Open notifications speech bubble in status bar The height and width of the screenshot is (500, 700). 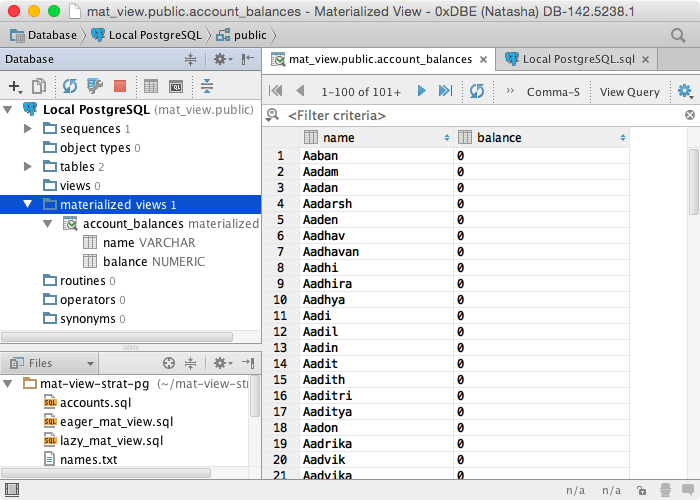(688, 490)
